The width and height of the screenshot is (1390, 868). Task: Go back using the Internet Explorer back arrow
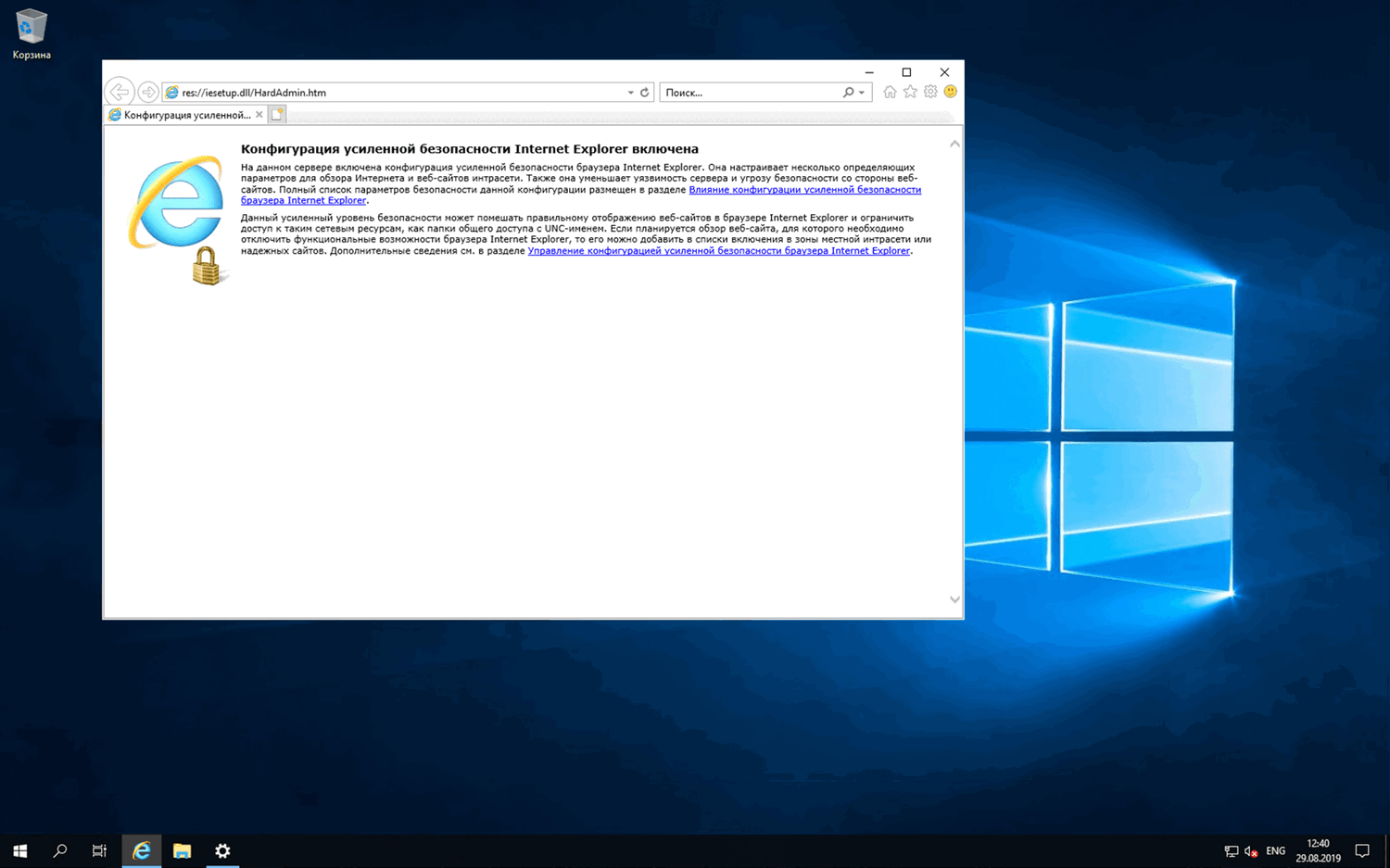120,92
